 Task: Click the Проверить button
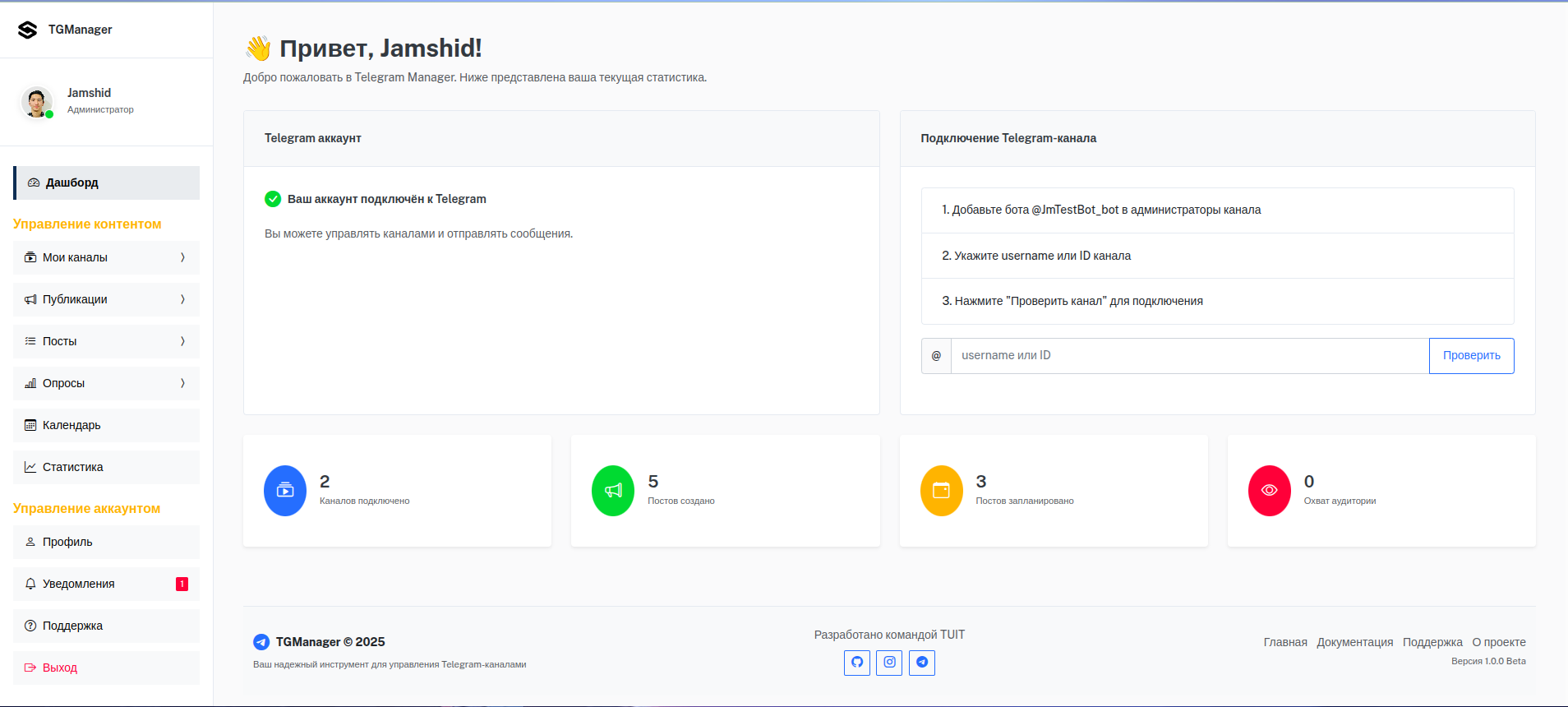[1471, 356]
